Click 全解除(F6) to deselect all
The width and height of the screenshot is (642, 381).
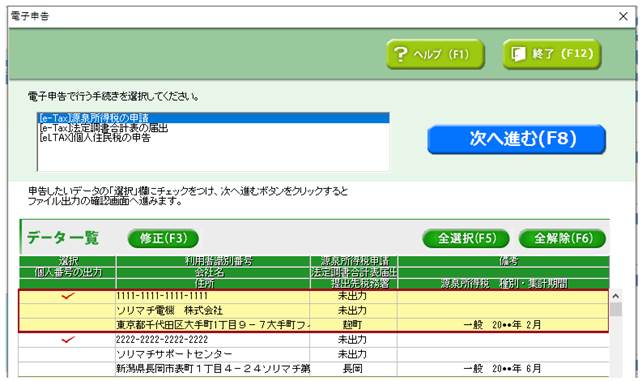coord(563,238)
